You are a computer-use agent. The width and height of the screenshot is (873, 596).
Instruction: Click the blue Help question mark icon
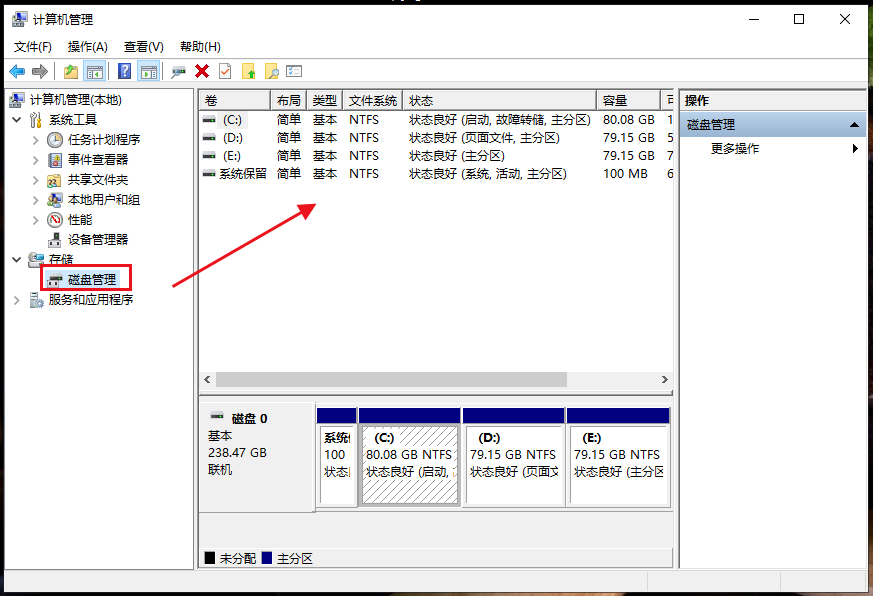pos(124,71)
